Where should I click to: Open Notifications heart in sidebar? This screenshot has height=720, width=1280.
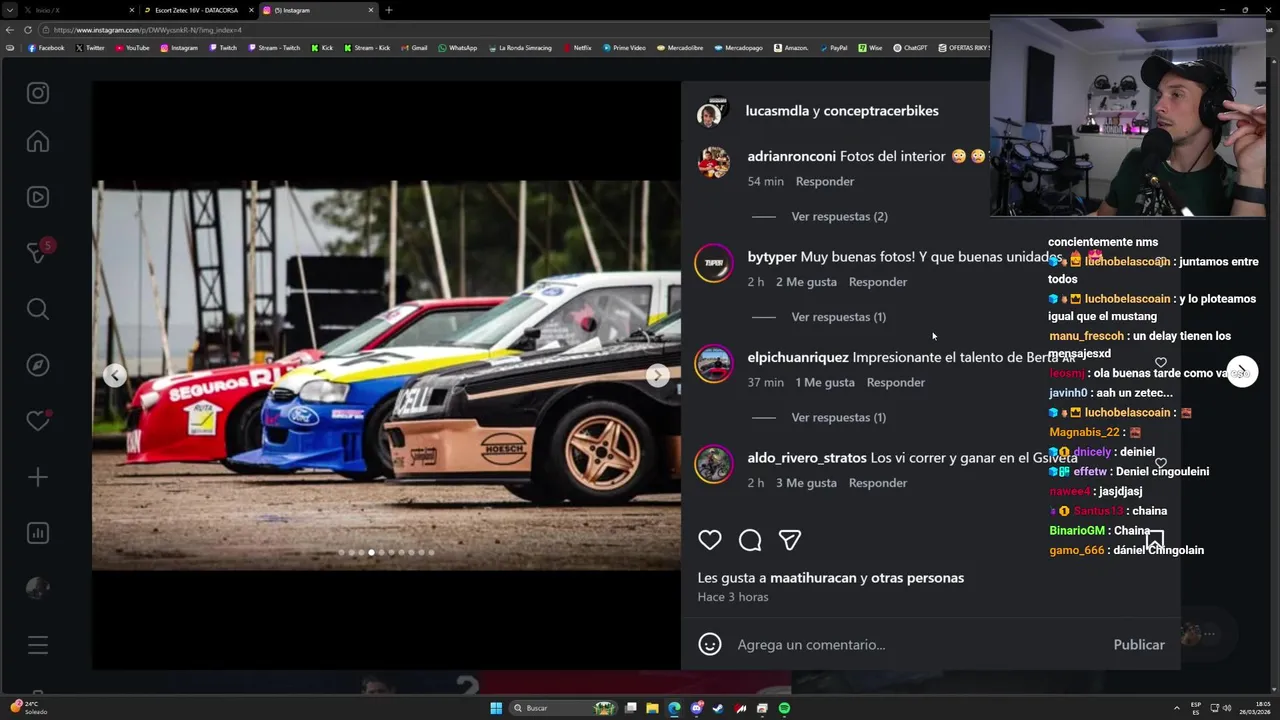coord(38,421)
